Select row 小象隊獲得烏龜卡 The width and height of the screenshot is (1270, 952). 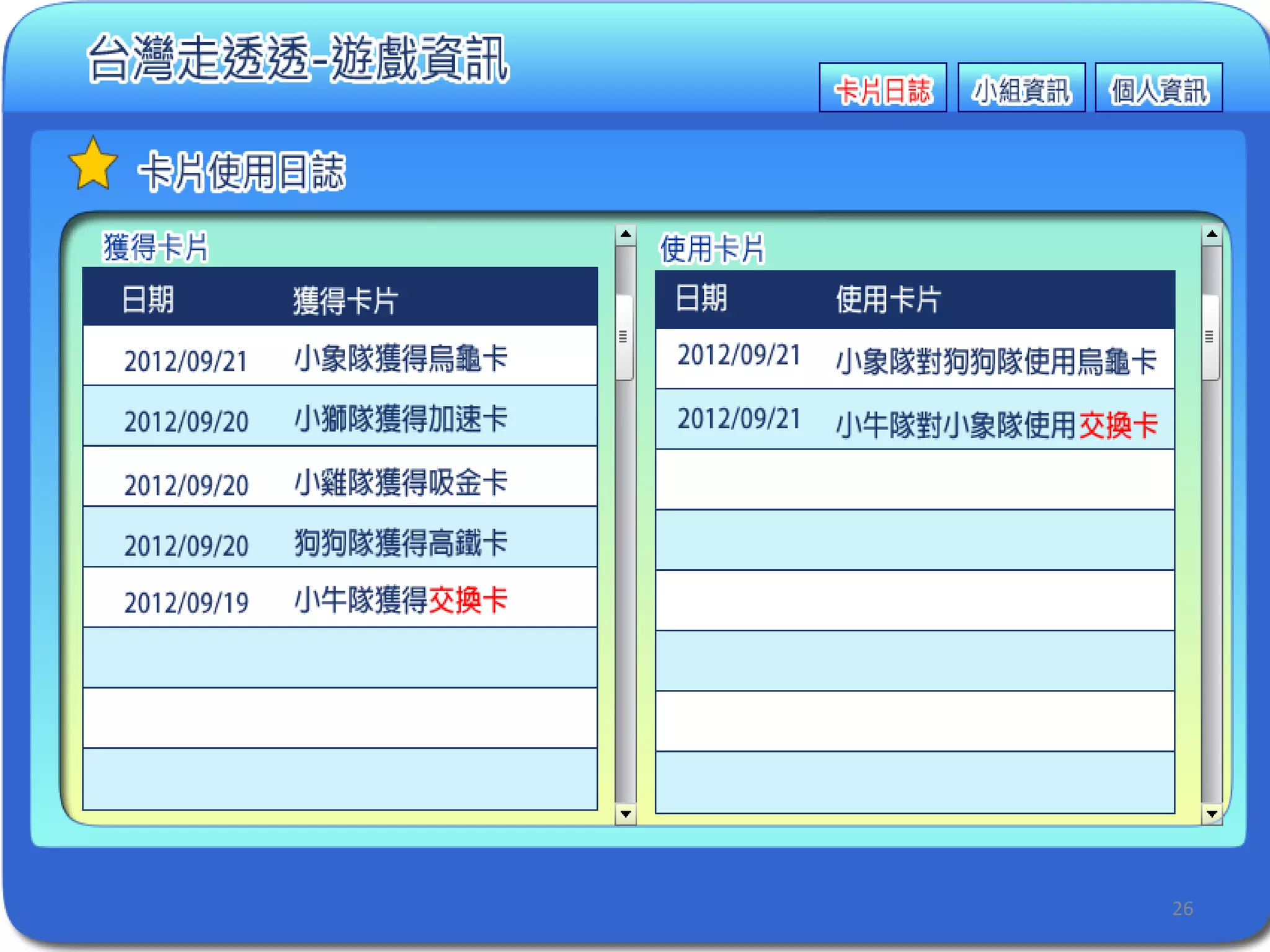pyautogui.click(x=401, y=358)
